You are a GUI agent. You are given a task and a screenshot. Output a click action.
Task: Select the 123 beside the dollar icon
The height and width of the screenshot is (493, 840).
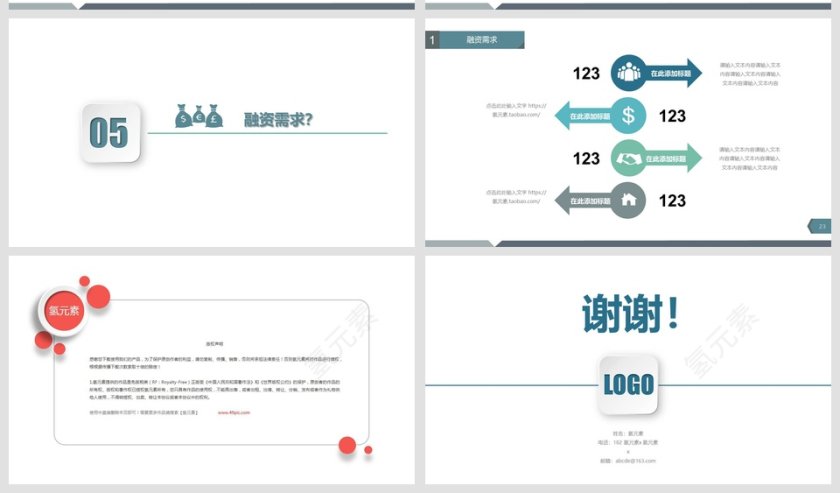pos(672,116)
